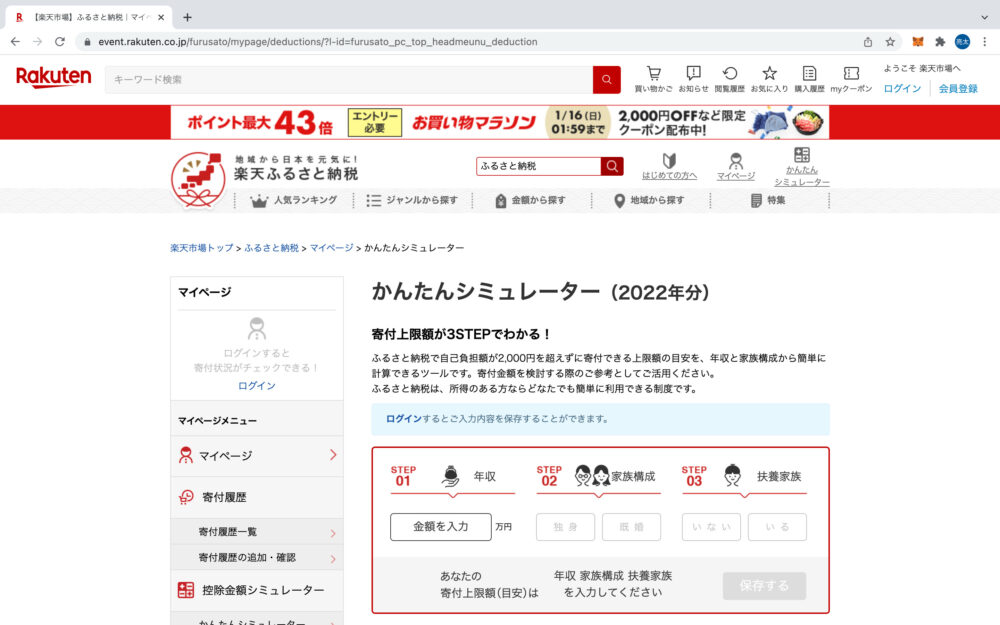1000x625 pixels.
Task: Click the ふるさと納税 search field
Action: click(538, 166)
